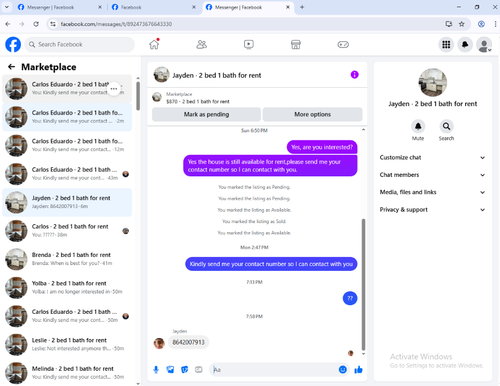This screenshot has height=386, width=500.
Task: Open the Friends icon in top navigation
Action: [x=201, y=44]
